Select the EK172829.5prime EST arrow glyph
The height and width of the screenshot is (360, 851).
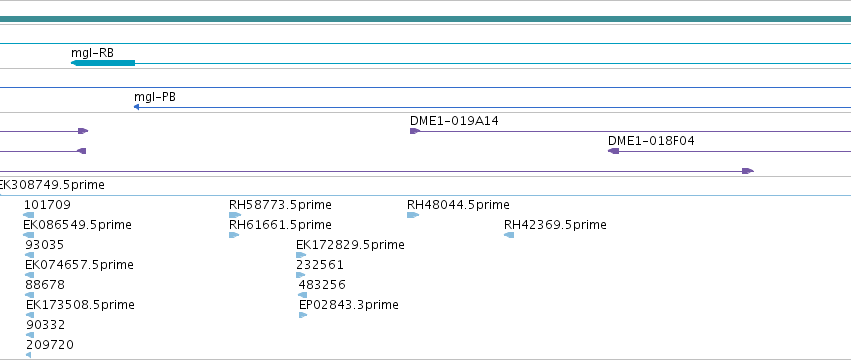pos(301,255)
